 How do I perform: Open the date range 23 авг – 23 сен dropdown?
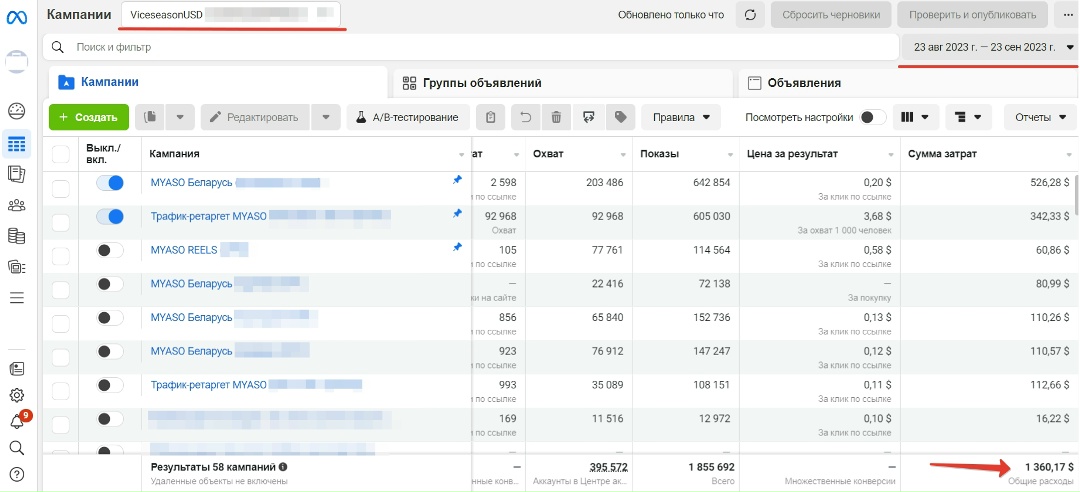click(x=989, y=48)
